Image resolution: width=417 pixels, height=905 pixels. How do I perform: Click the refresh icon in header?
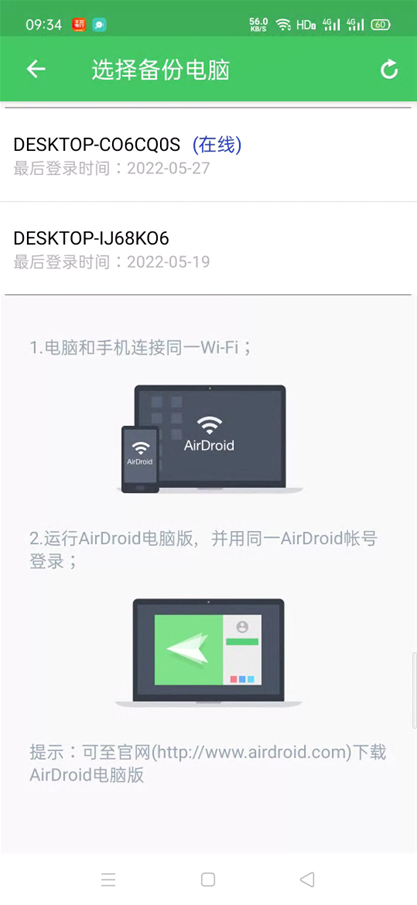[x=389, y=69]
